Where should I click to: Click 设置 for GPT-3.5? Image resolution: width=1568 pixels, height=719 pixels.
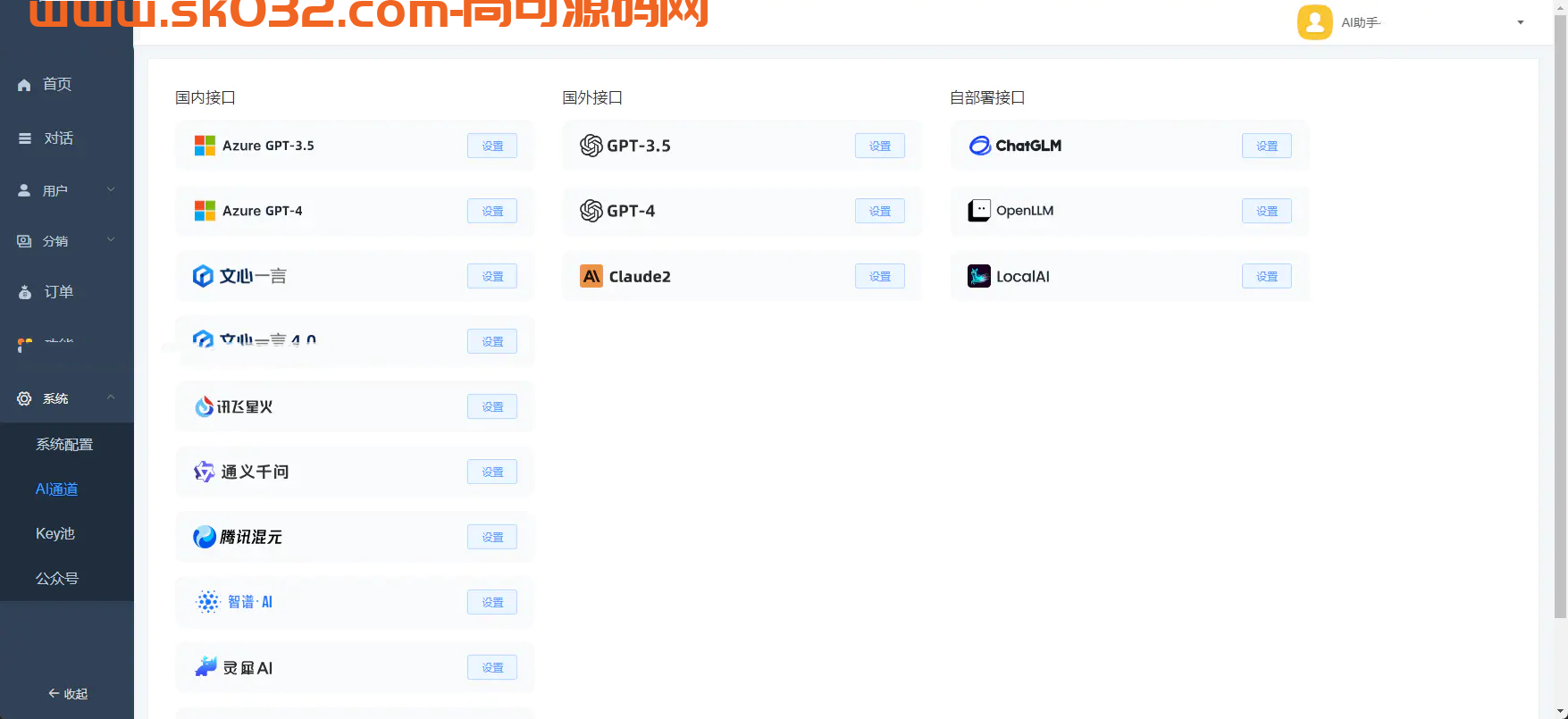[880, 146]
